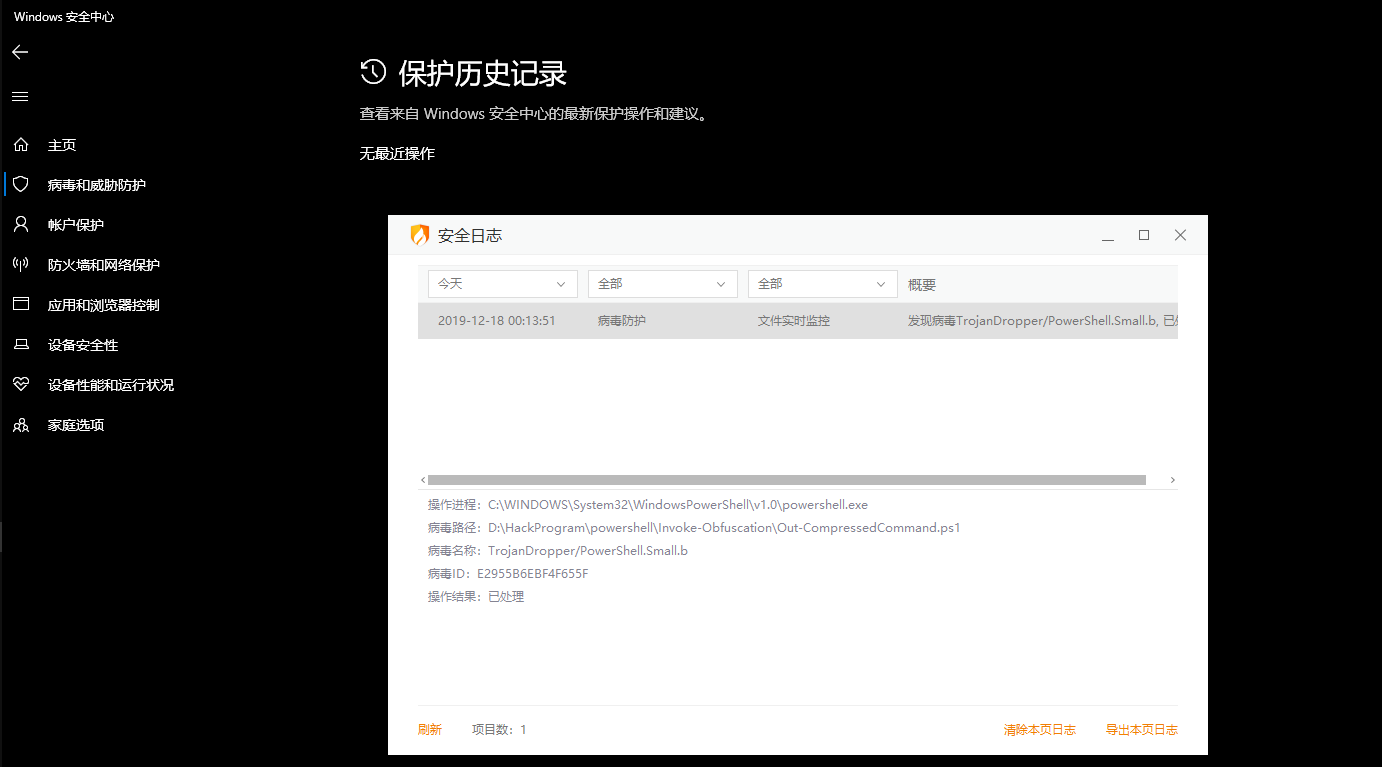Viewport: 1382px width, 767px height.
Task: Expand the 全部 dropdown above 病毒防护
Action: [x=663, y=284]
